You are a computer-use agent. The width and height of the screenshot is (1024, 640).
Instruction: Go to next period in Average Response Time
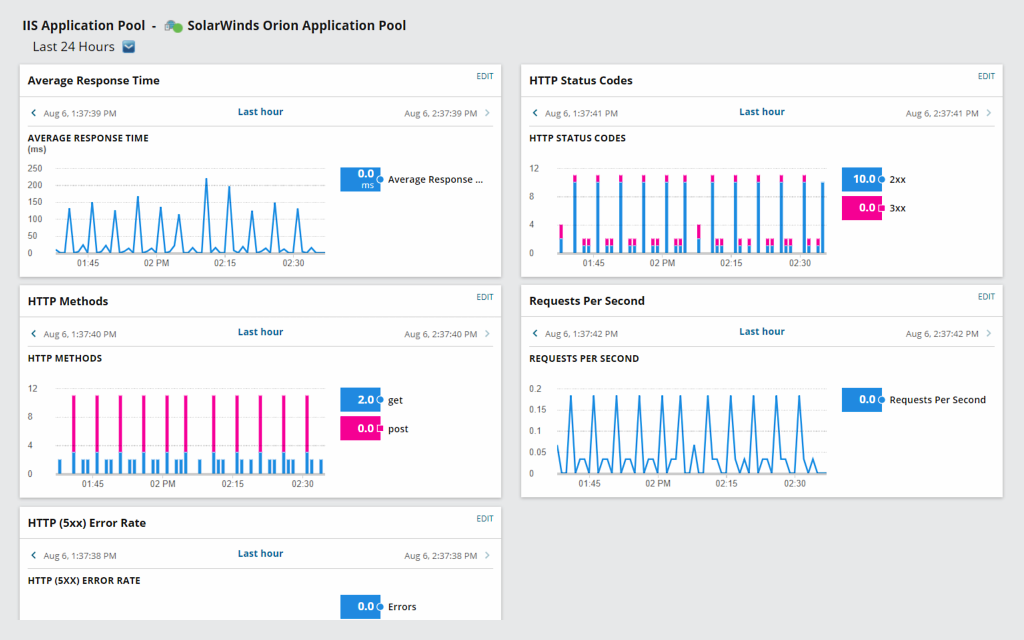coord(487,114)
